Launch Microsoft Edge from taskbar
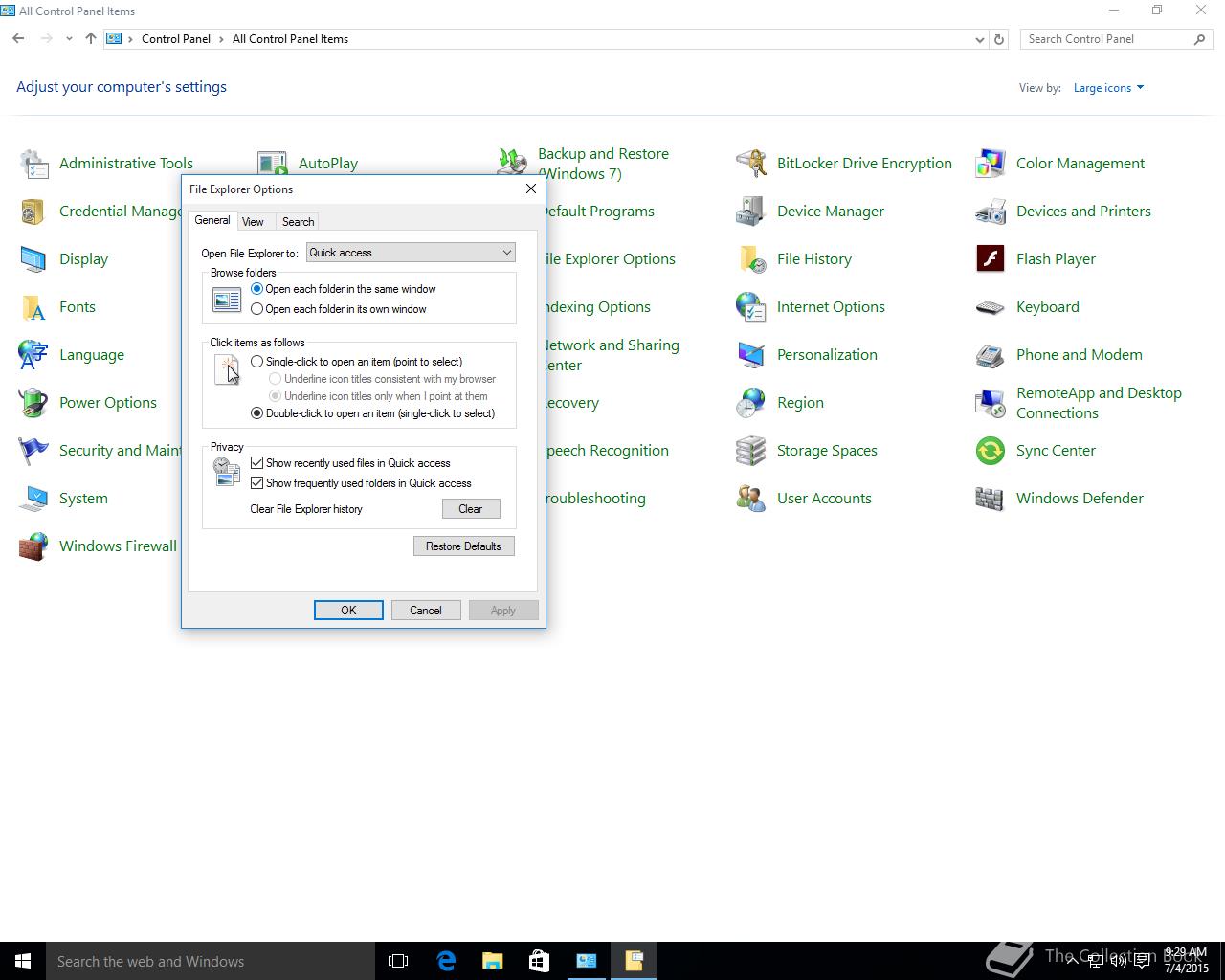1225x980 pixels. coord(446,961)
